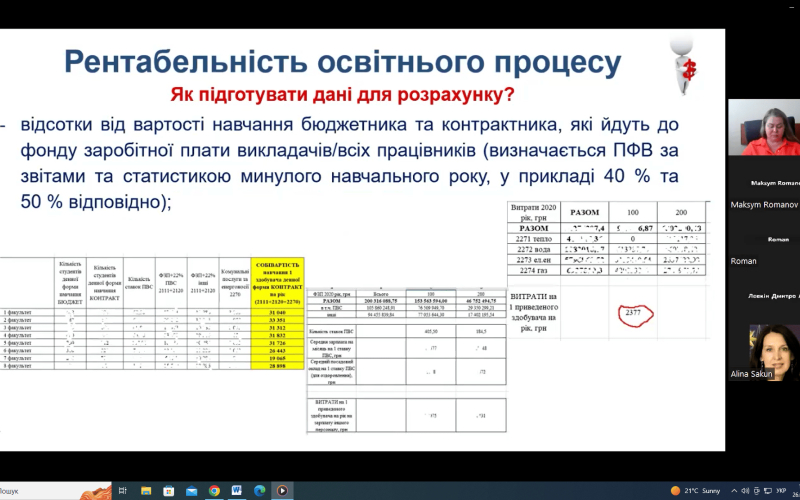Click the "2271 тепло" row label
The height and width of the screenshot is (500, 800).
pyautogui.click(x=534, y=238)
